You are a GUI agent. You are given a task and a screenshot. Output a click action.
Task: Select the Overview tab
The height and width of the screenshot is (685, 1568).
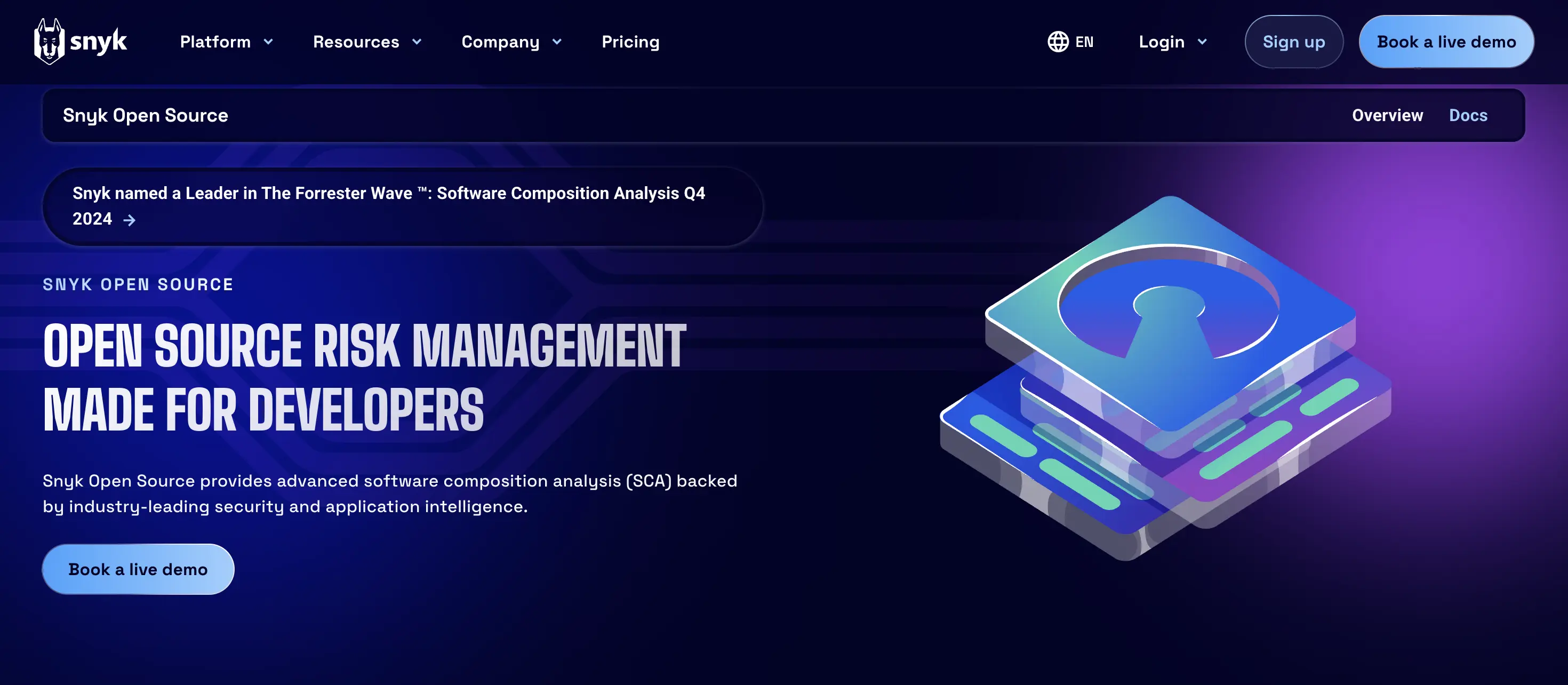click(x=1387, y=115)
